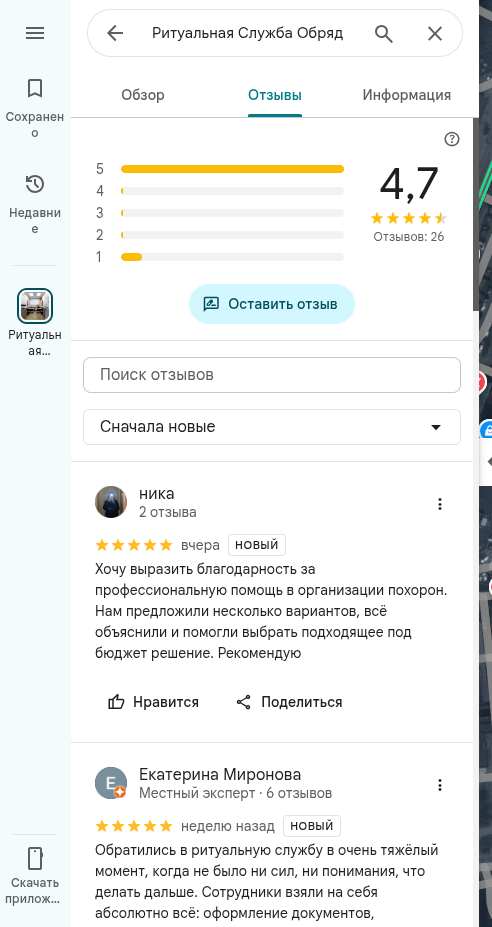Click the новый badge beside вчера

point(257,544)
